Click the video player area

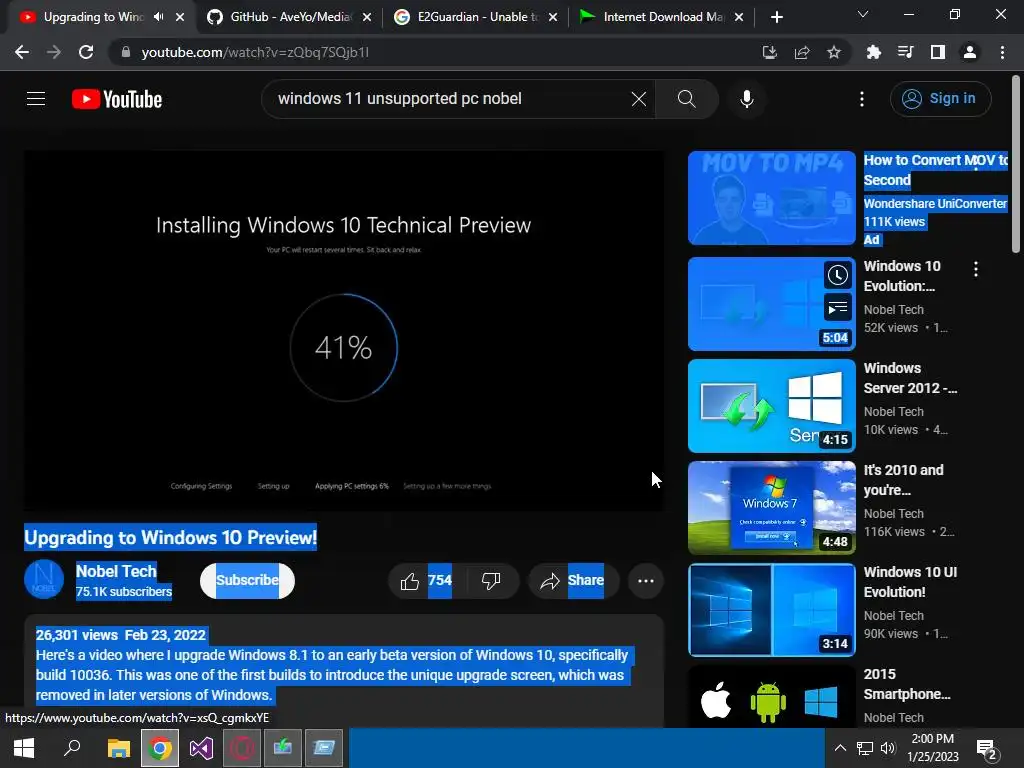click(344, 331)
